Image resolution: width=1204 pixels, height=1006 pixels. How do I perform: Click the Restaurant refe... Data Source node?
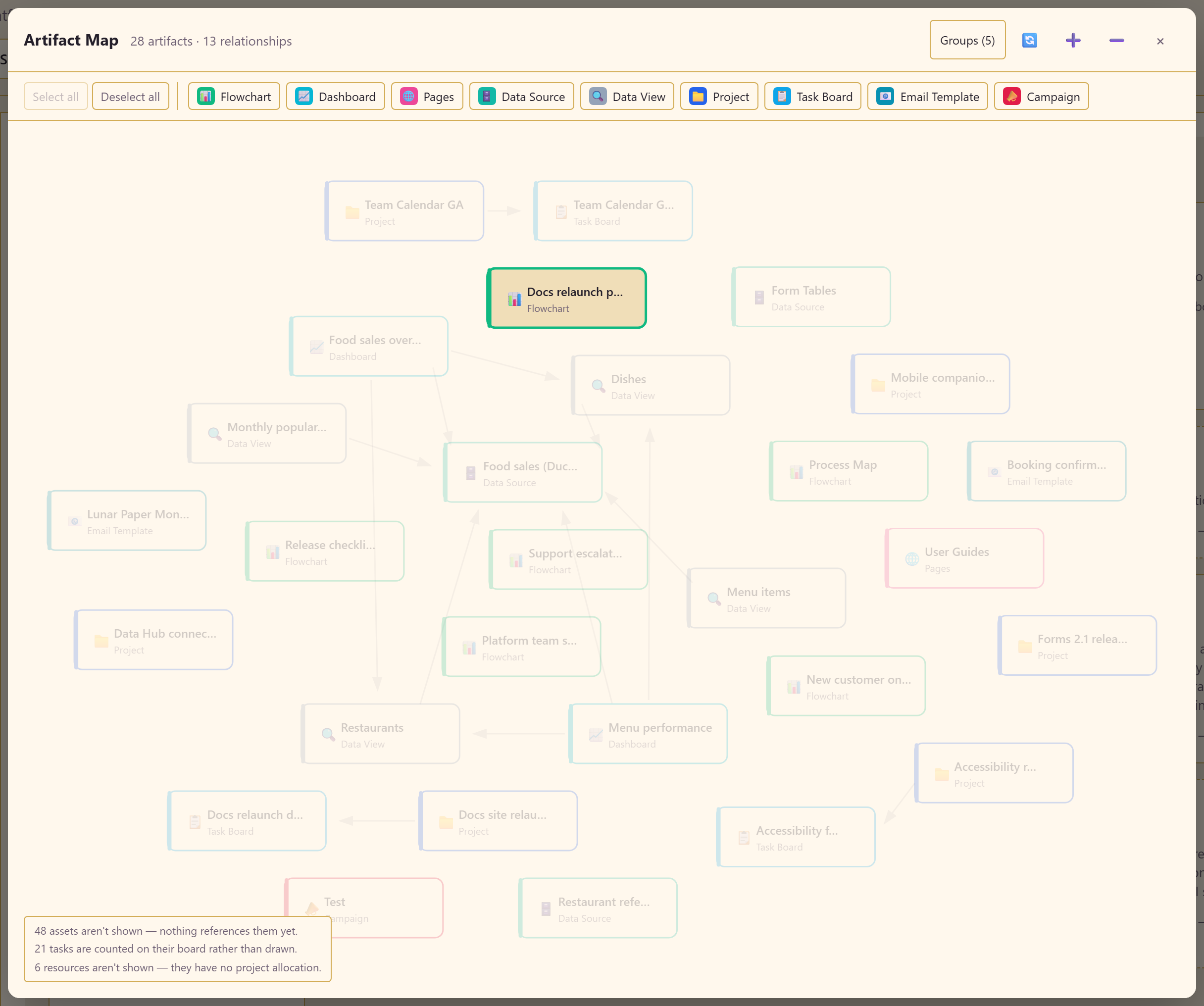[598, 908]
